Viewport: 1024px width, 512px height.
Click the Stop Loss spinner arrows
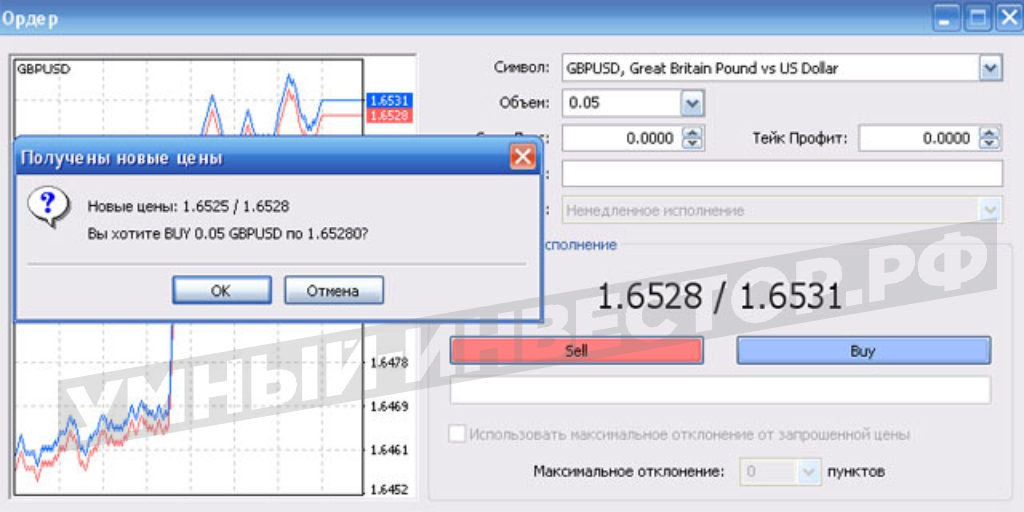693,138
